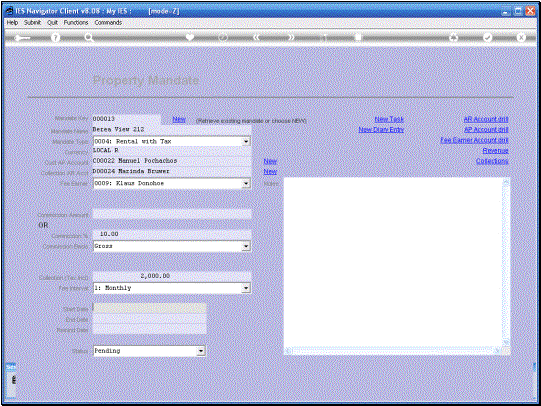
Task: Click the key icon in toolbar
Action: tap(22, 38)
